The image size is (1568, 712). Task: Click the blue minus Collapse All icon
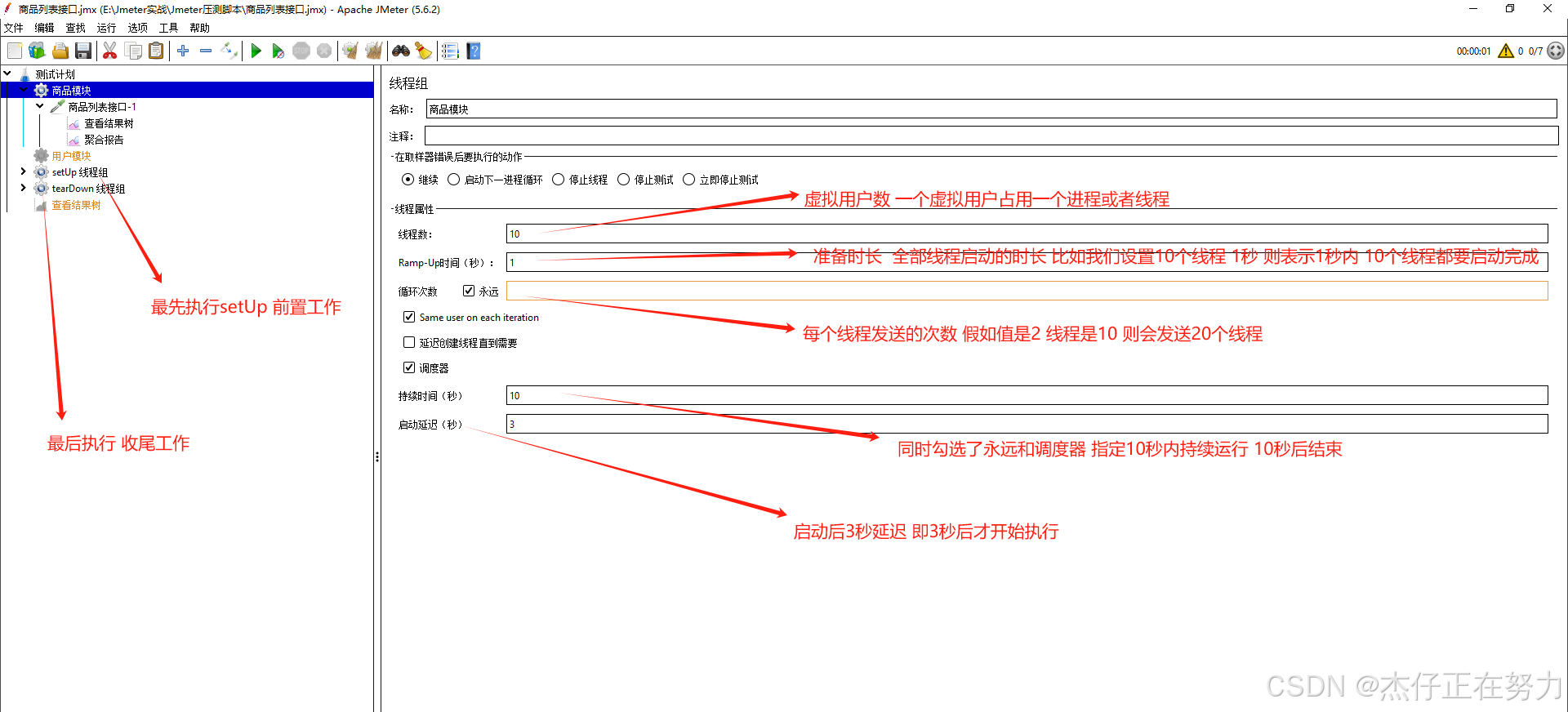coord(206,51)
